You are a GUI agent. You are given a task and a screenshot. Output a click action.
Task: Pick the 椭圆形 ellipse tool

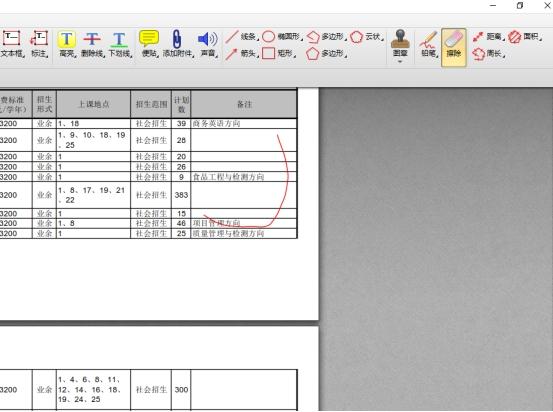(x=282, y=36)
